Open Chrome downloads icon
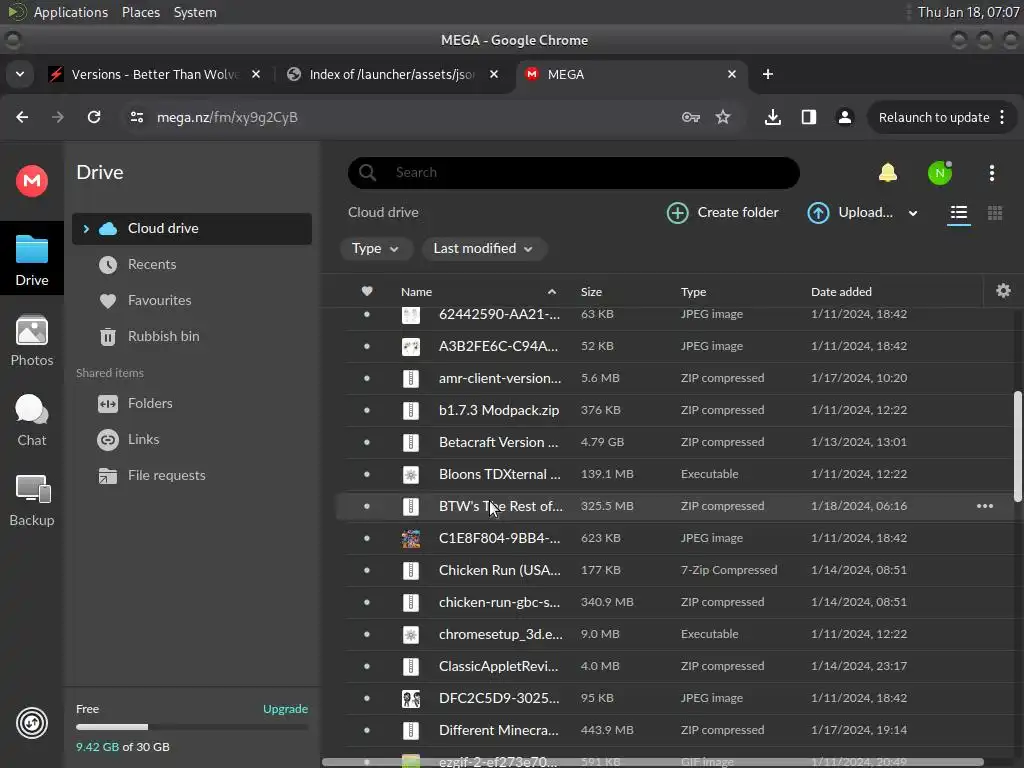1024x768 pixels. click(773, 117)
